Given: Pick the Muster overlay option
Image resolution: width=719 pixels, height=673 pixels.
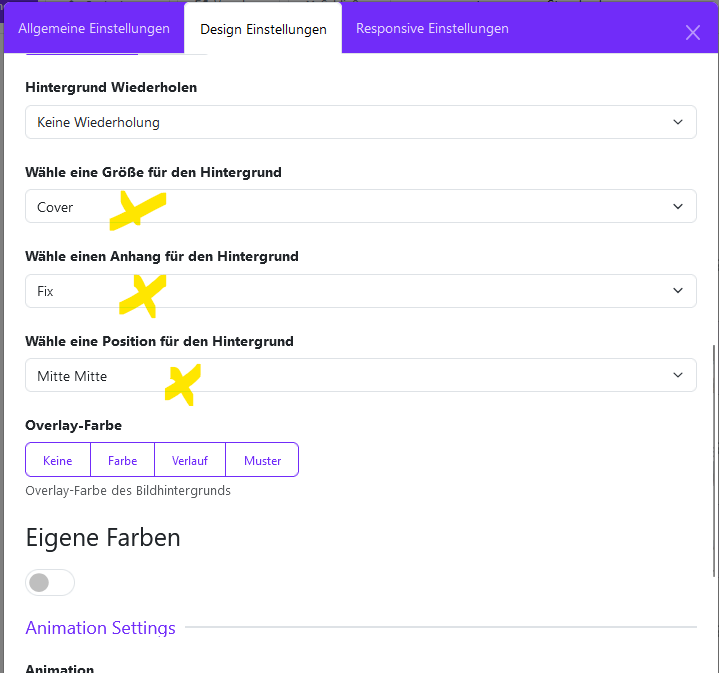Looking at the screenshot, I should pos(262,460).
